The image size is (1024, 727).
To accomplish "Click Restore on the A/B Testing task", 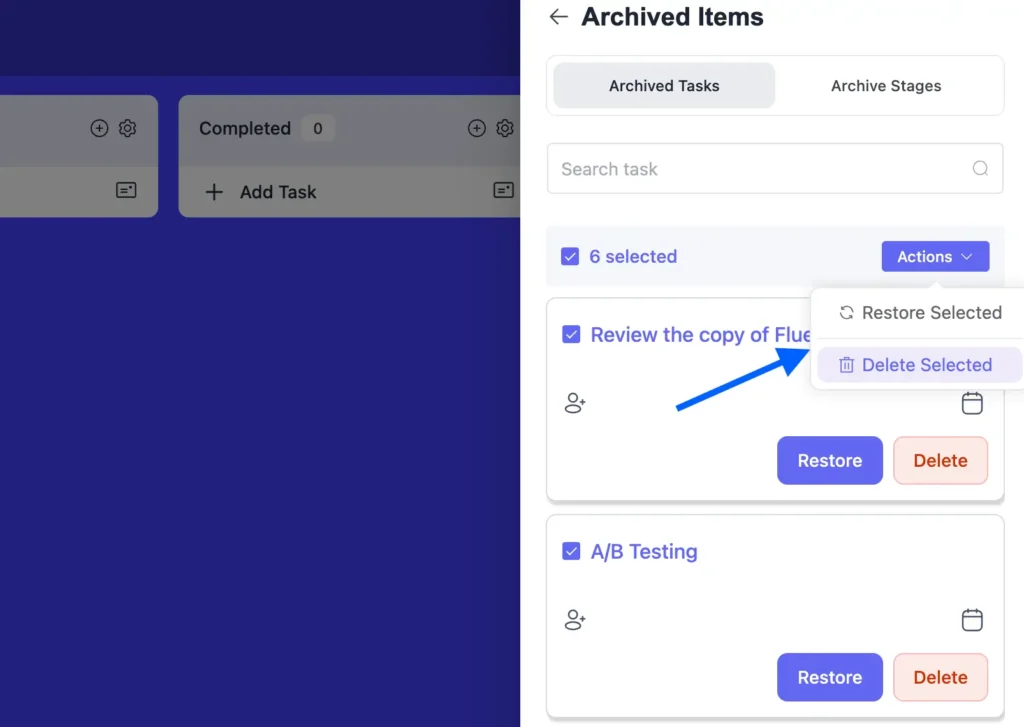I will pyautogui.click(x=829, y=677).
